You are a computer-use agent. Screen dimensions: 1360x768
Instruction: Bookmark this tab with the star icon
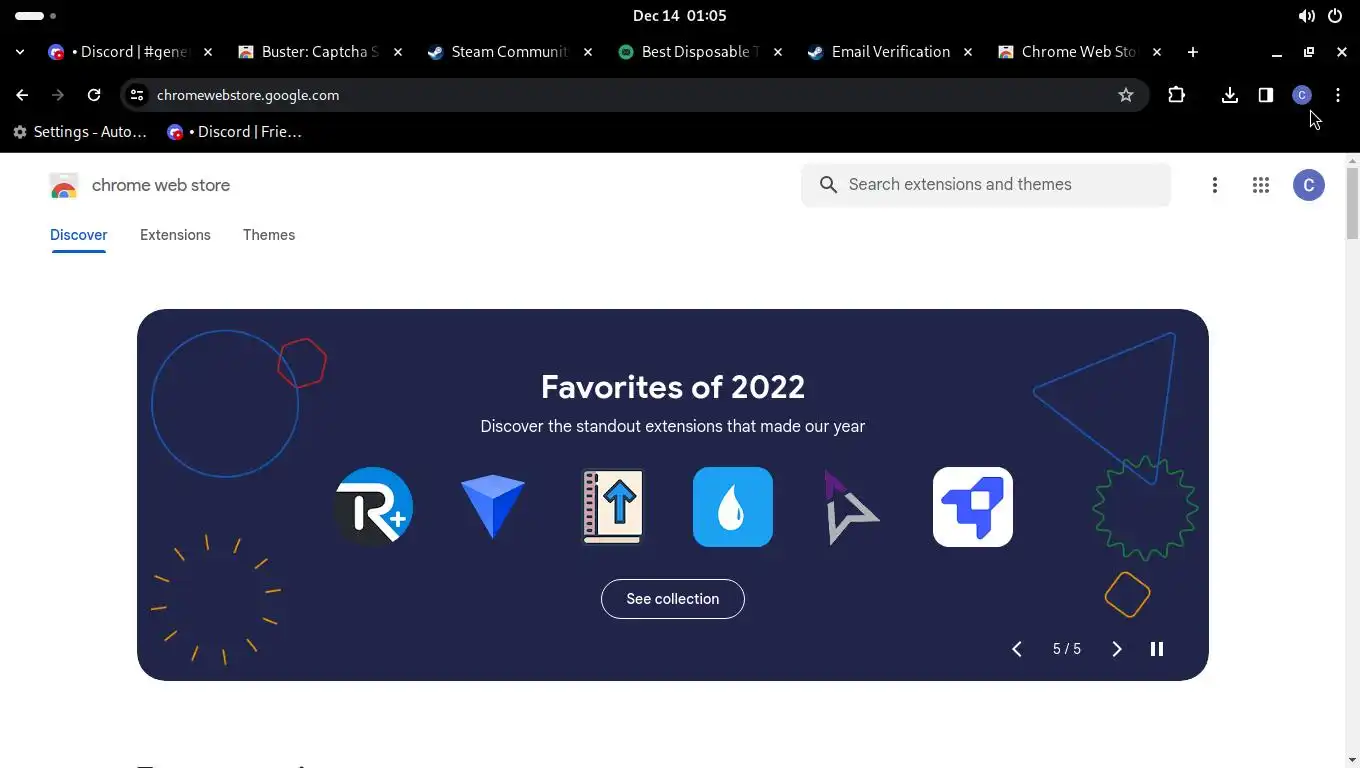pyautogui.click(x=1126, y=95)
